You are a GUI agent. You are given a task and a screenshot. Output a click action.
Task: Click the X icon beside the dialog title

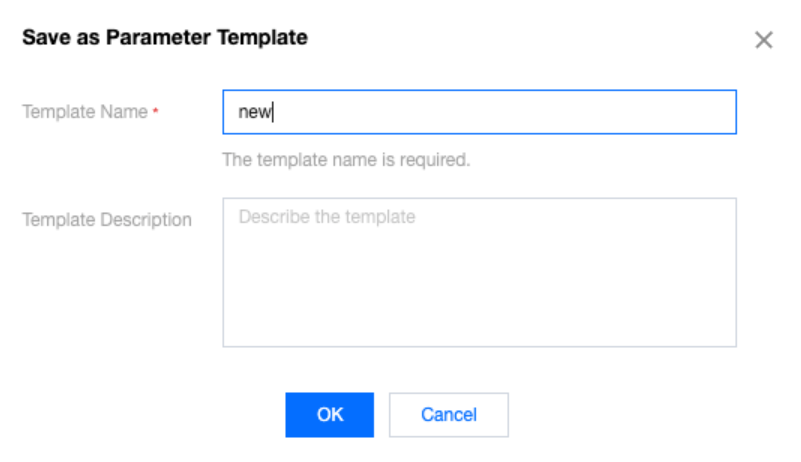[x=763, y=40]
